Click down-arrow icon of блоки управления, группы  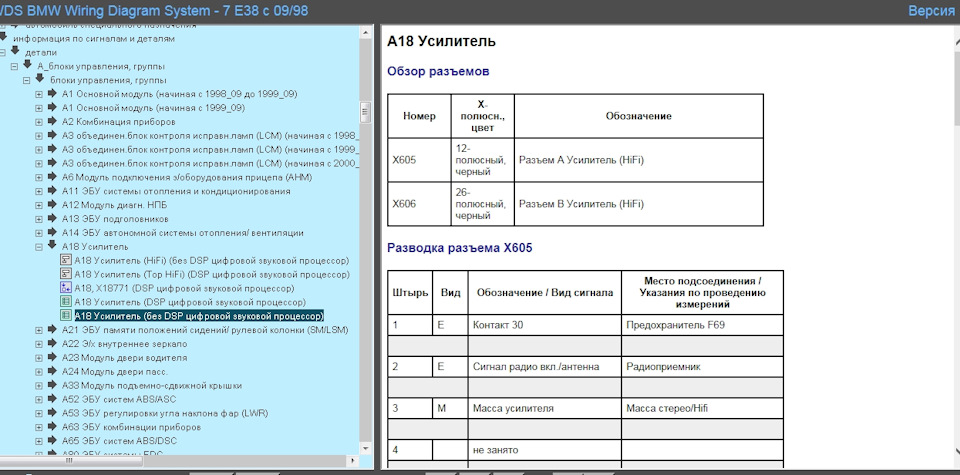40,78
